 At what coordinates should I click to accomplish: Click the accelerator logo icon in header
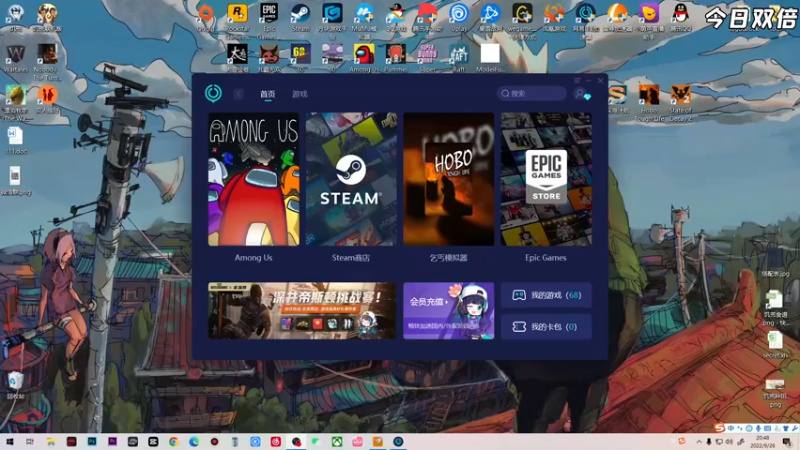coord(213,93)
